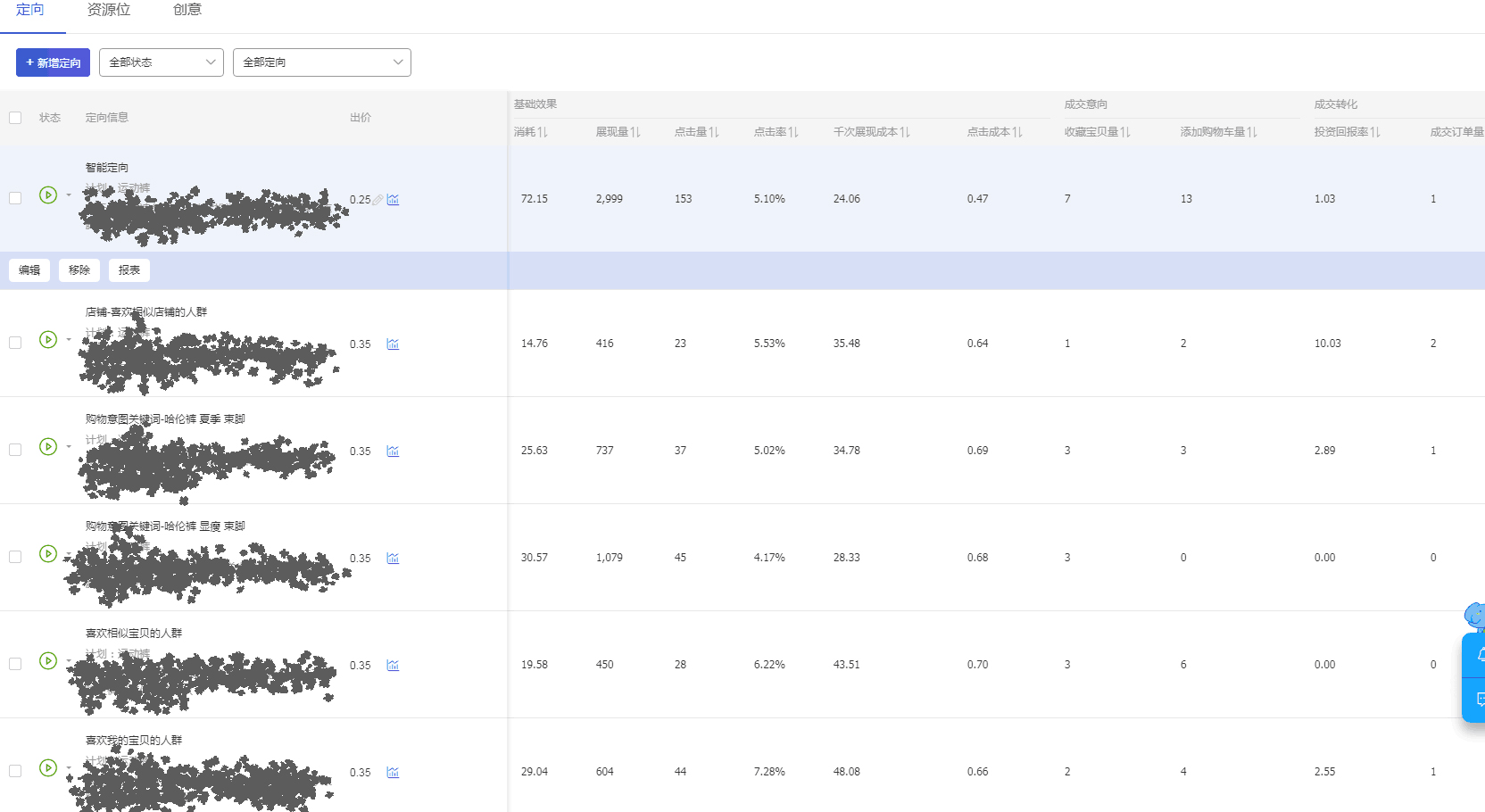Click green status play icon for 智能定向
The width and height of the screenshot is (1485, 812).
[48, 195]
